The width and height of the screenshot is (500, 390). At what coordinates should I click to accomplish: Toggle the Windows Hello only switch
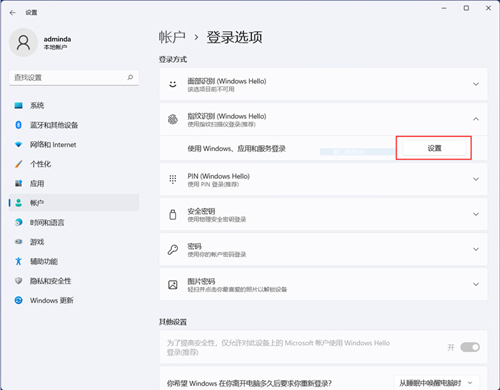pyautogui.click(x=470, y=347)
